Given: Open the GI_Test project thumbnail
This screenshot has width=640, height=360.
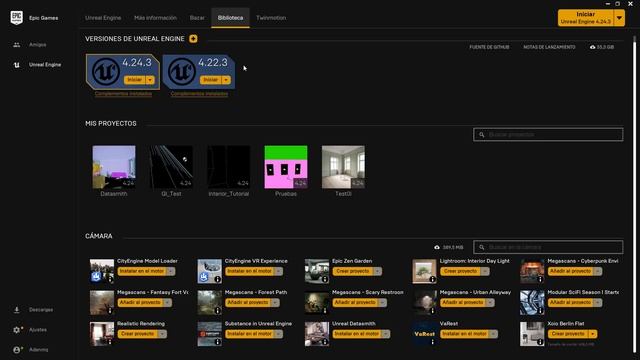Looking at the screenshot, I should click(171, 167).
